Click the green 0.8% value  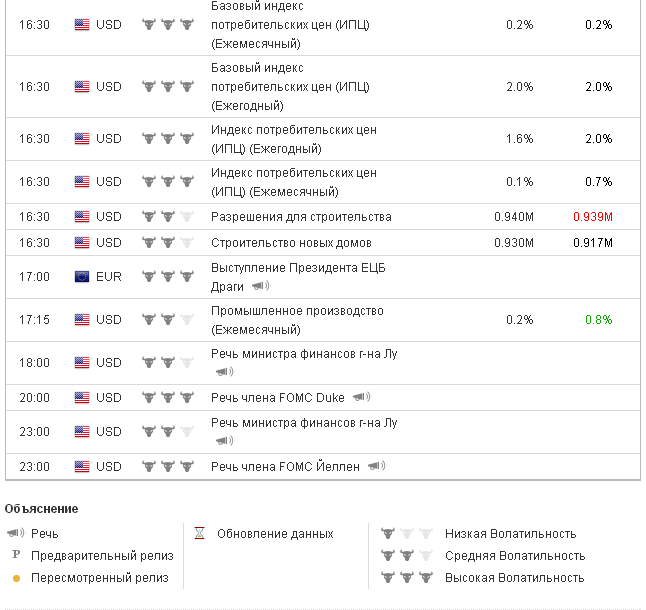click(x=598, y=320)
